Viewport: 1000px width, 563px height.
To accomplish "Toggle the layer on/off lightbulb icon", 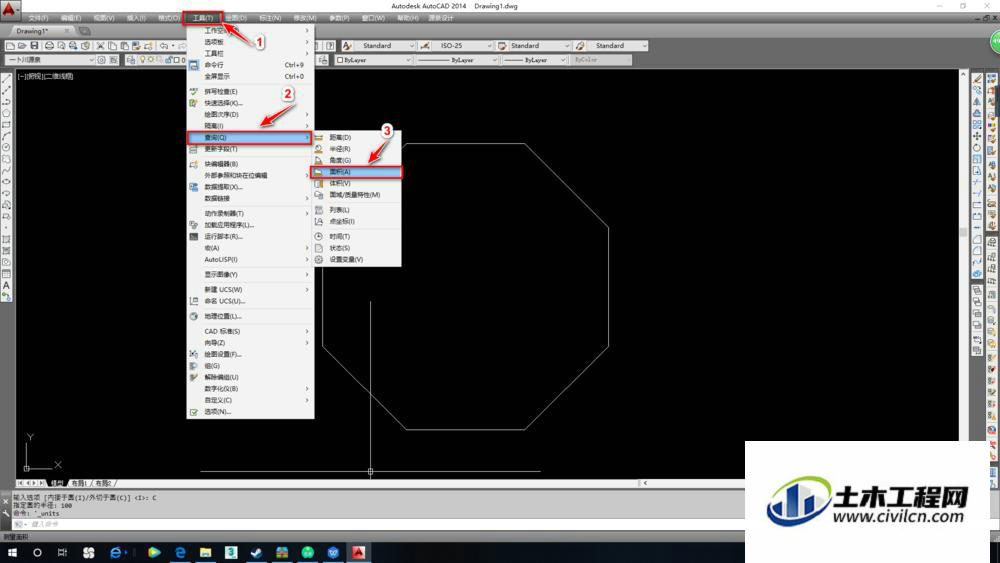I will (x=143, y=60).
